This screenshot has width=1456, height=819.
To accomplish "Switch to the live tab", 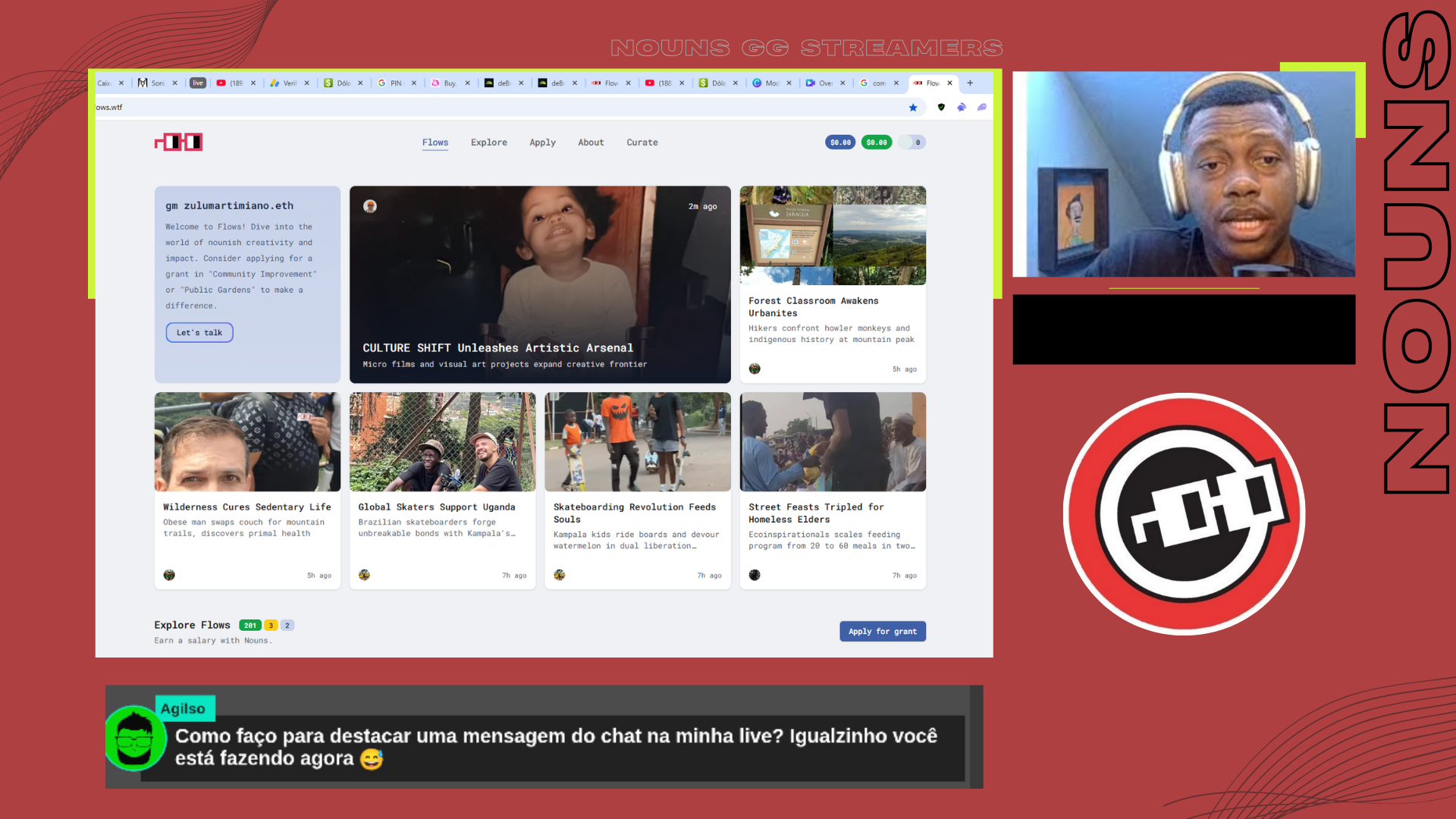I will [x=198, y=83].
